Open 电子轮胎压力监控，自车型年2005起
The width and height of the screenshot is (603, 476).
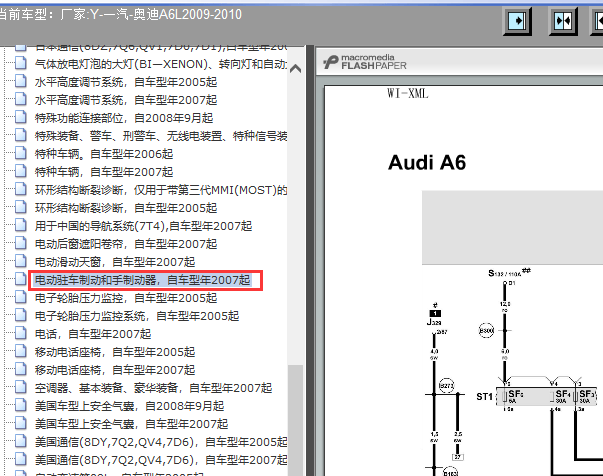click(x=126, y=298)
